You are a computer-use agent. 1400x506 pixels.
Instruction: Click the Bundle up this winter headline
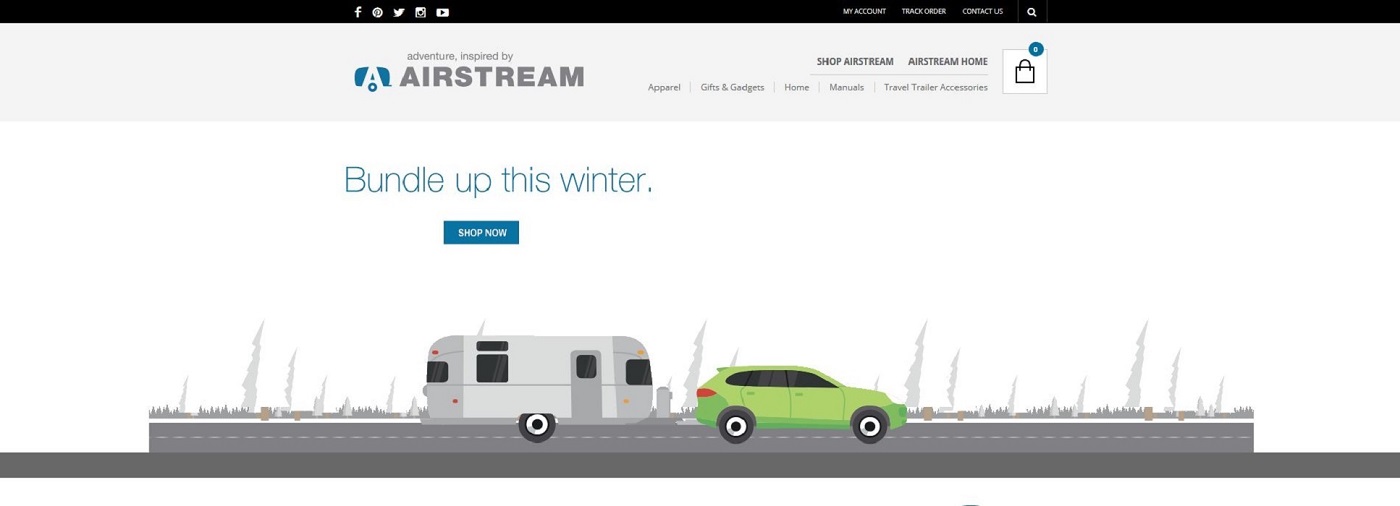click(x=498, y=180)
